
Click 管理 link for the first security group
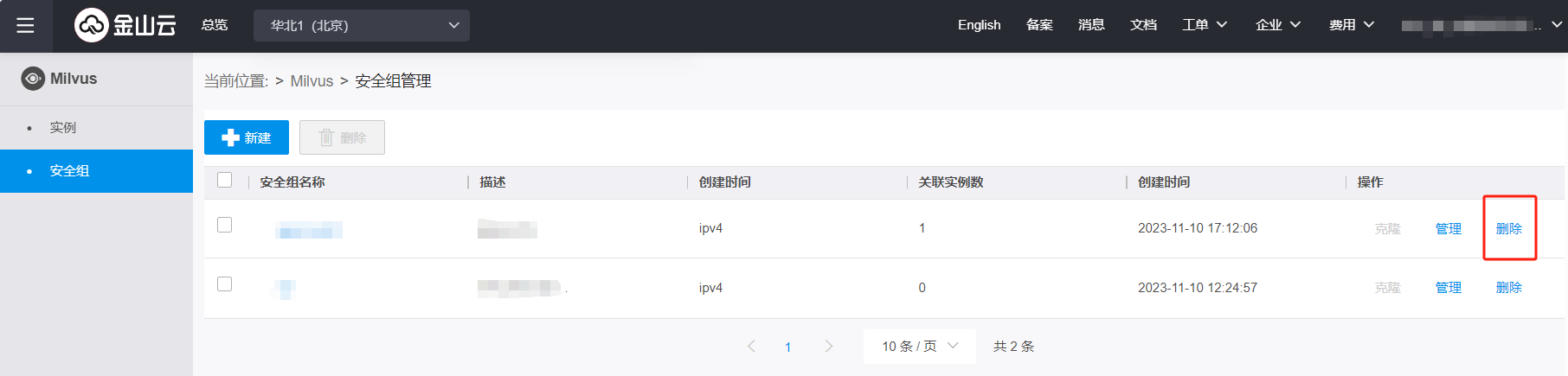pos(1448,229)
